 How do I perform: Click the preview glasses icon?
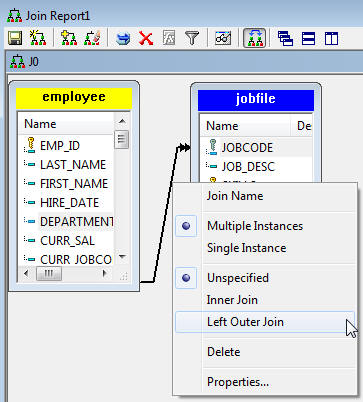point(223,38)
